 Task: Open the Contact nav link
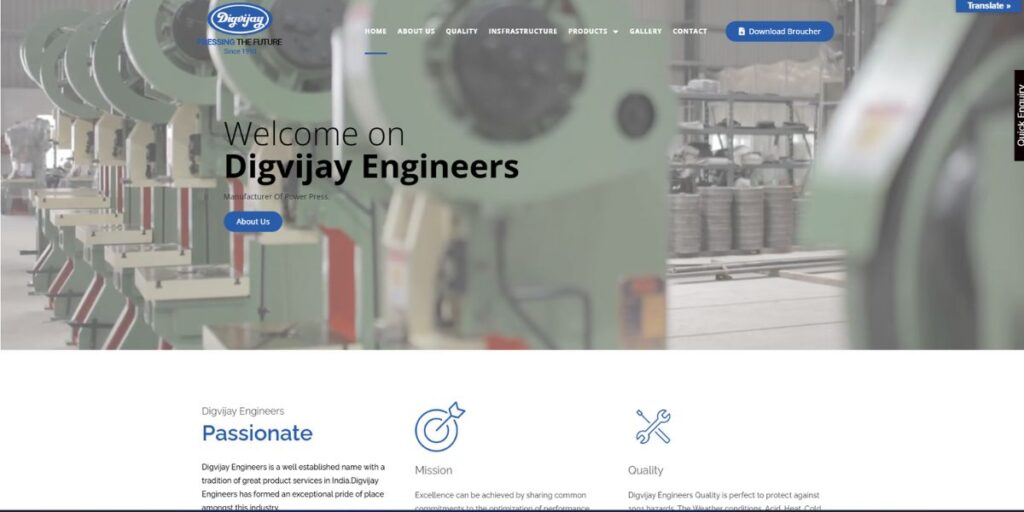690,31
